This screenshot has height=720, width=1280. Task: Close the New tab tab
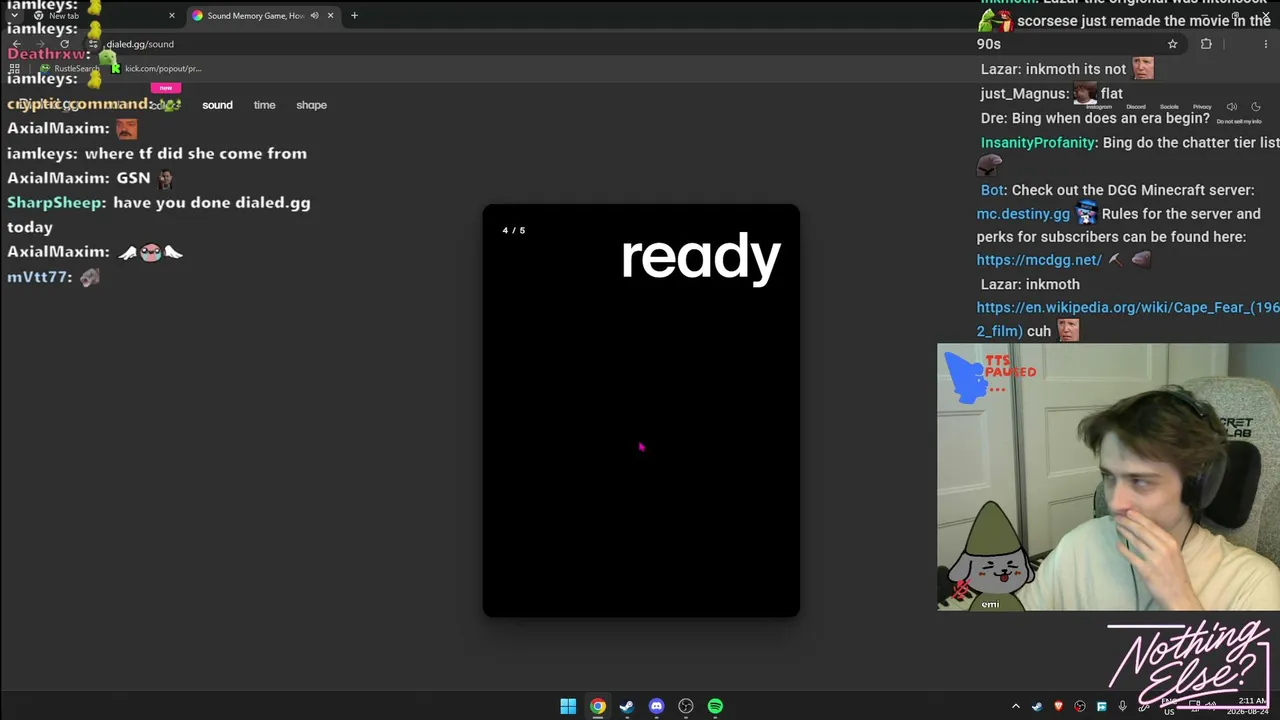(x=171, y=15)
